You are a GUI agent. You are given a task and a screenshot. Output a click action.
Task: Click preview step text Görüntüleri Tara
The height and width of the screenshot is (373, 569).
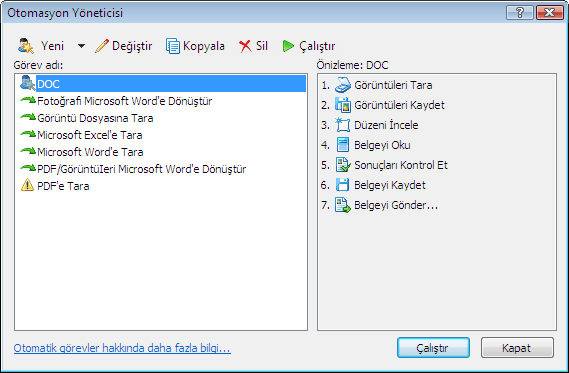[393, 85]
